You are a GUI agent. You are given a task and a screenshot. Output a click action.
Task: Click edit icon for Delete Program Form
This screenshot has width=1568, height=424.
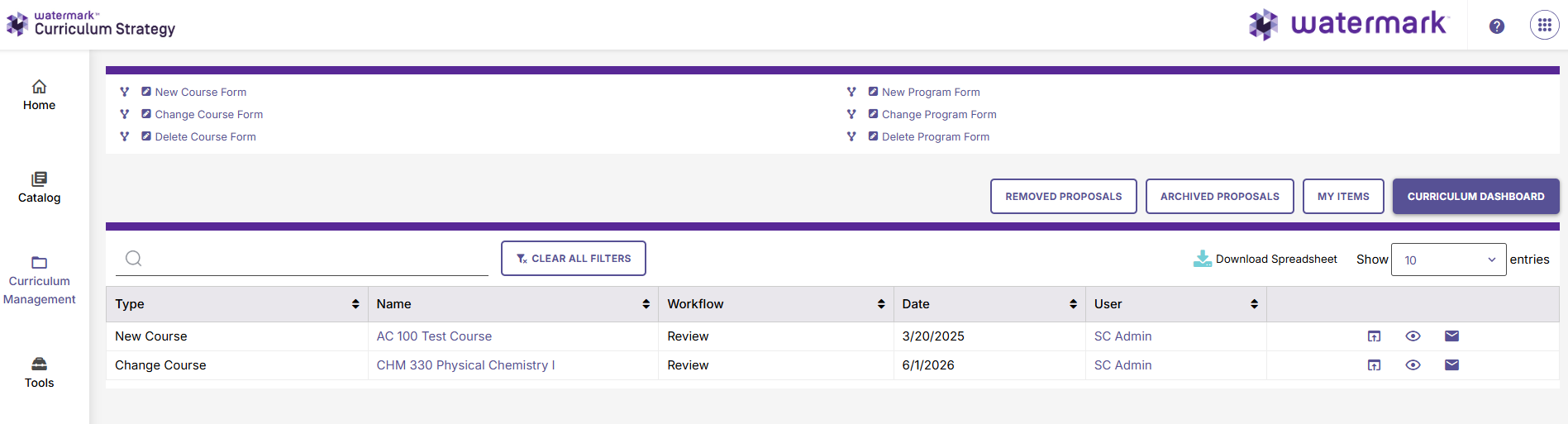coord(873,136)
